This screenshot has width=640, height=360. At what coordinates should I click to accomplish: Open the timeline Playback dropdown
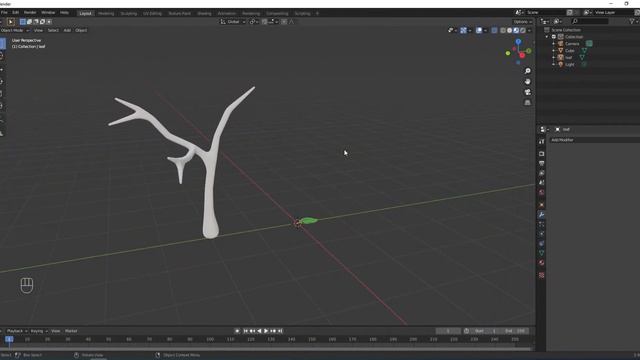pyautogui.click(x=17, y=331)
